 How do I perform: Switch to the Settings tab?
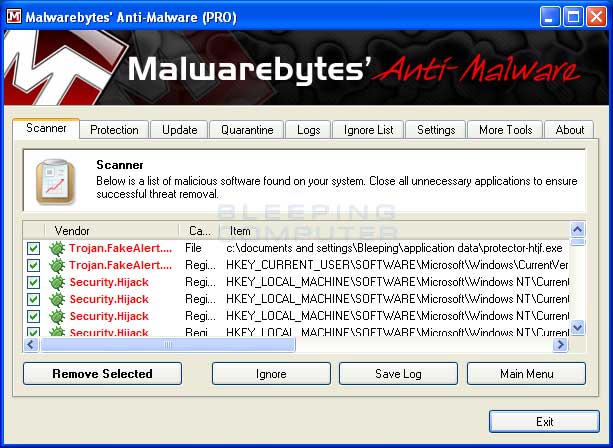coord(436,130)
